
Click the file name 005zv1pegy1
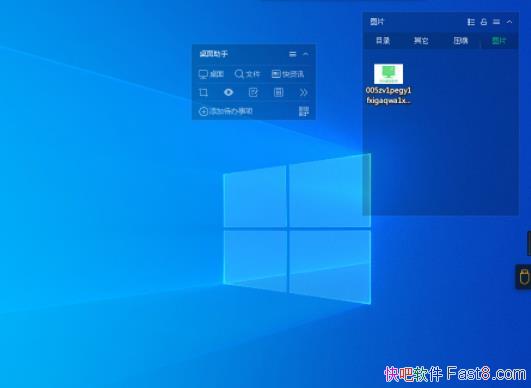[388, 90]
